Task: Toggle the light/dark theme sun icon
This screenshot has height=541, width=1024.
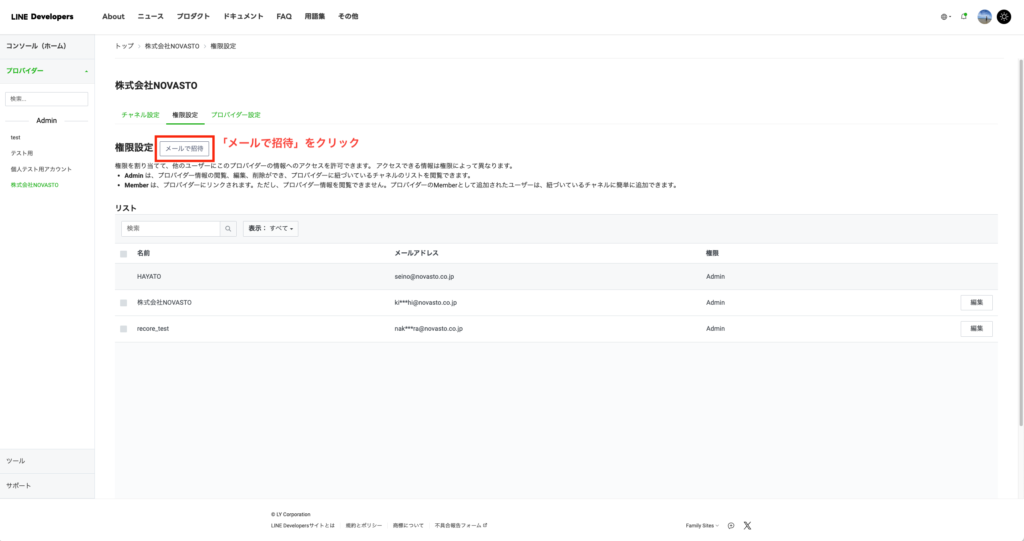Action: coord(1004,17)
